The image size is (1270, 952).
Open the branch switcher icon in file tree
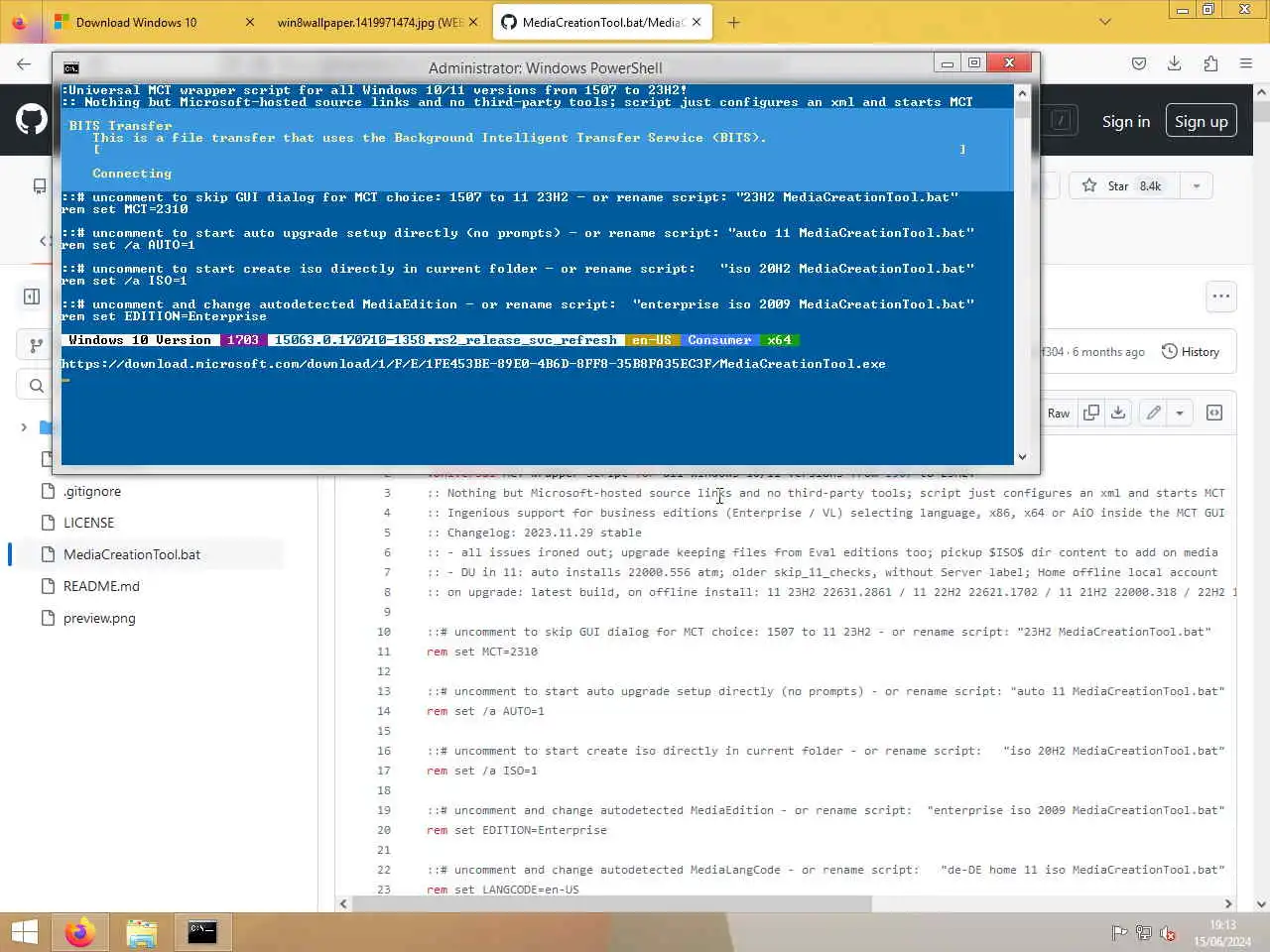coord(37,345)
